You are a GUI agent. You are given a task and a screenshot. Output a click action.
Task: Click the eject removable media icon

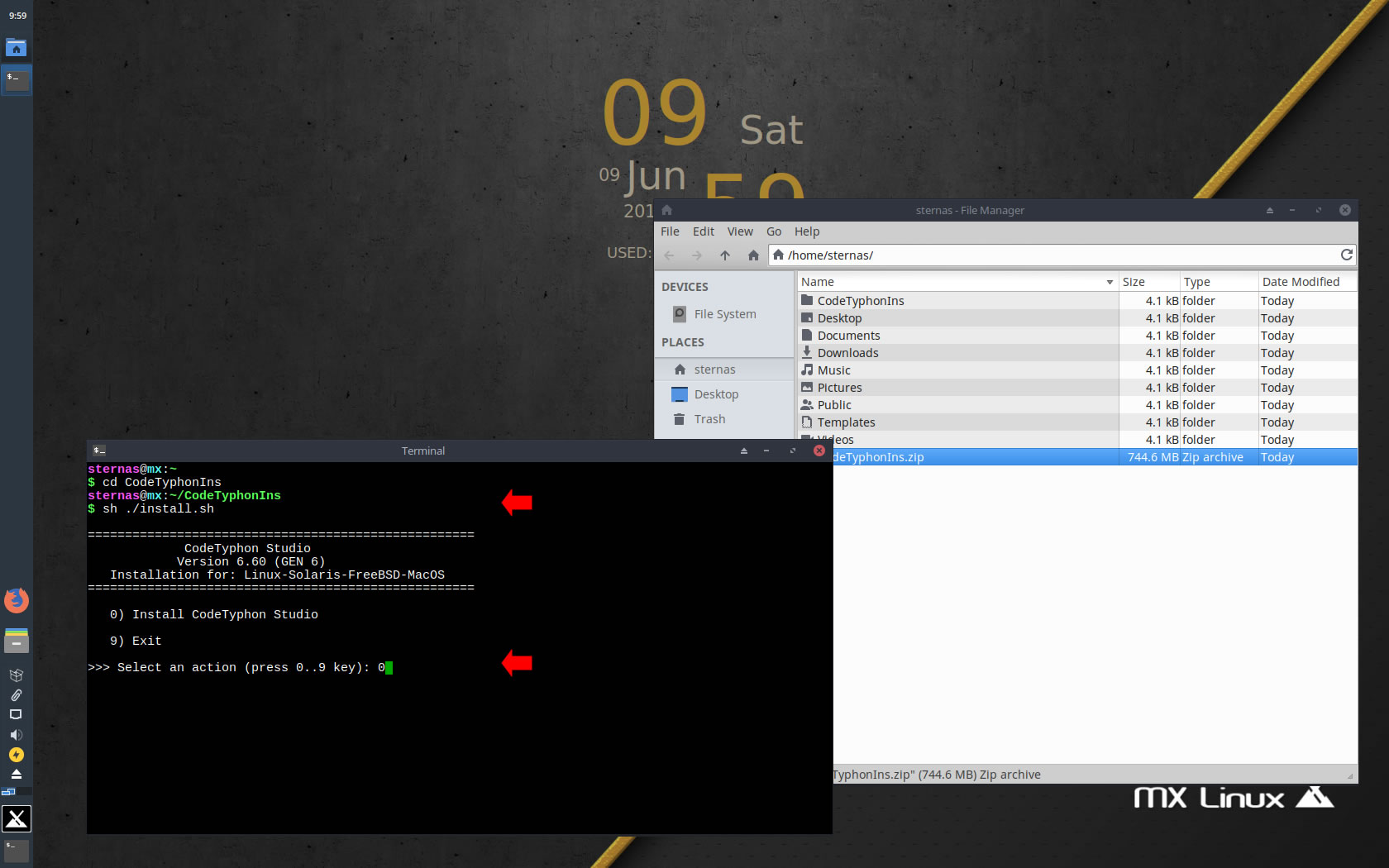tap(16, 774)
